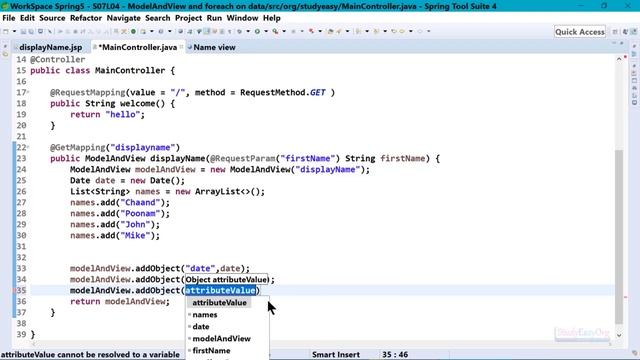Open the dropdown next to External Tools icon
This screenshot has width=640, height=360.
pos(284,31)
